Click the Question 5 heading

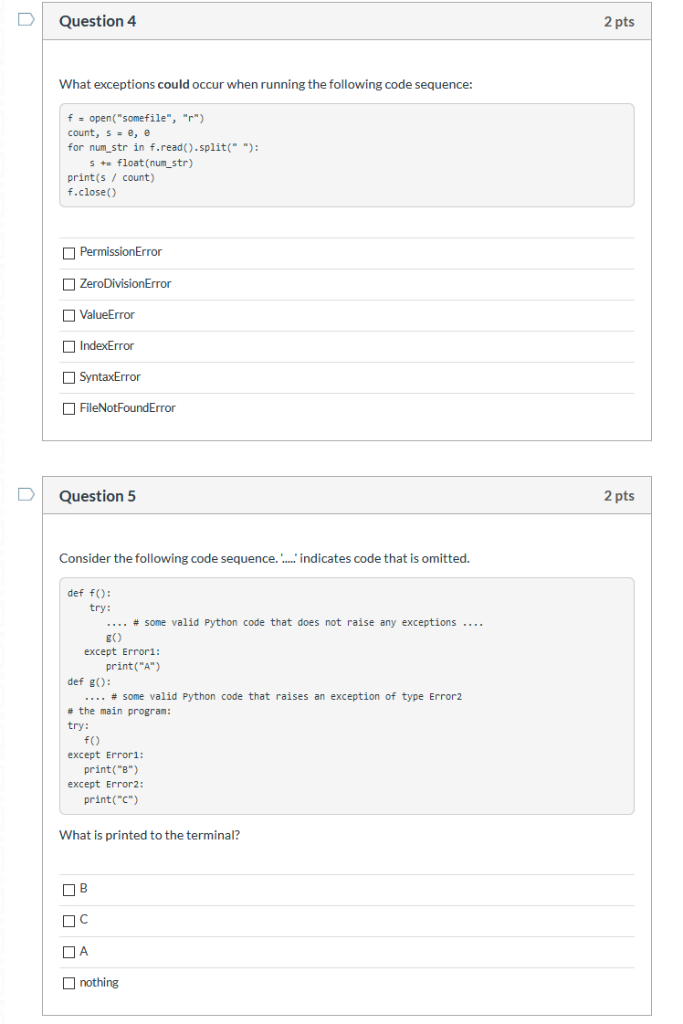[97, 495]
